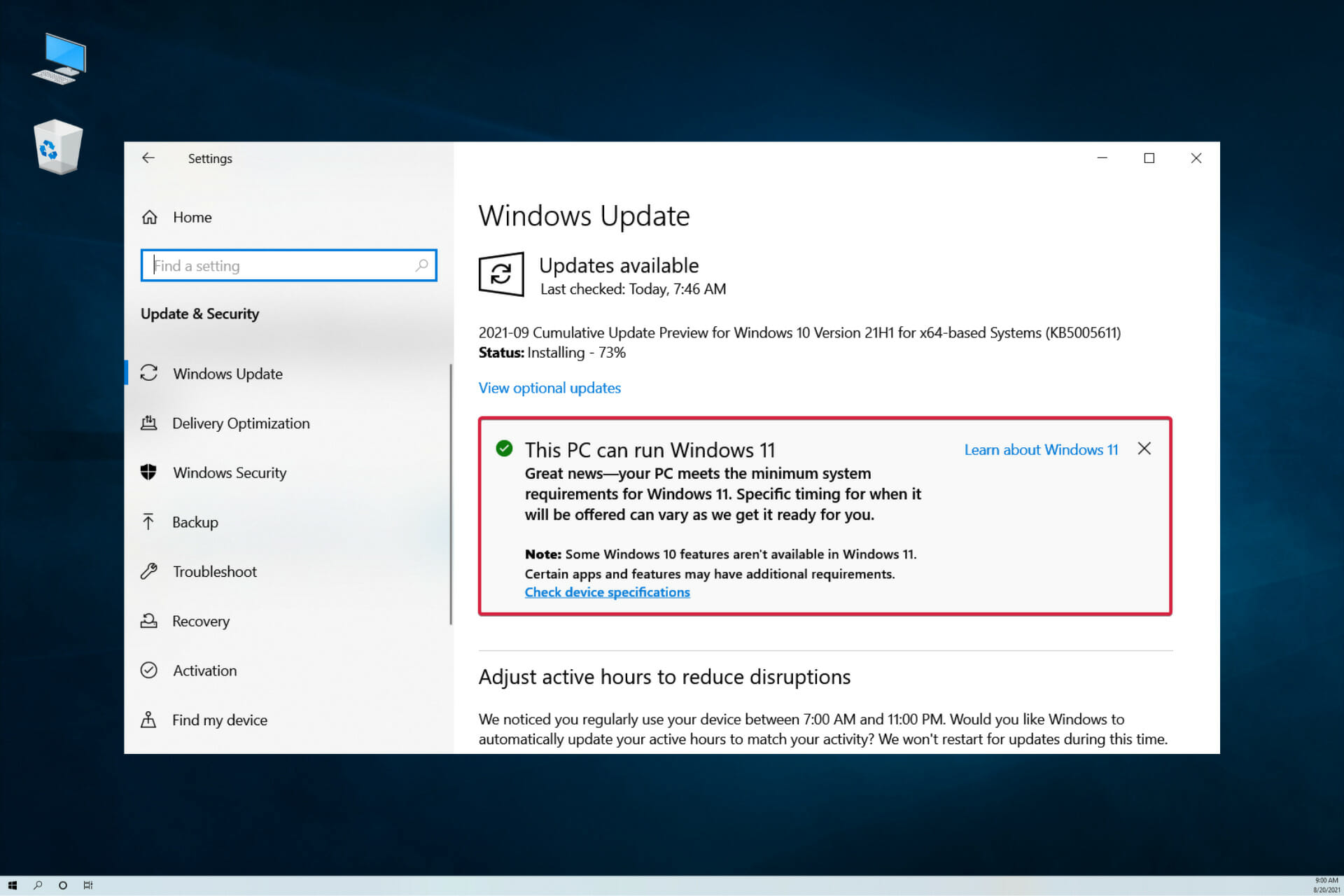Maximize the Settings window
The width and height of the screenshot is (1344, 896).
pos(1149,158)
